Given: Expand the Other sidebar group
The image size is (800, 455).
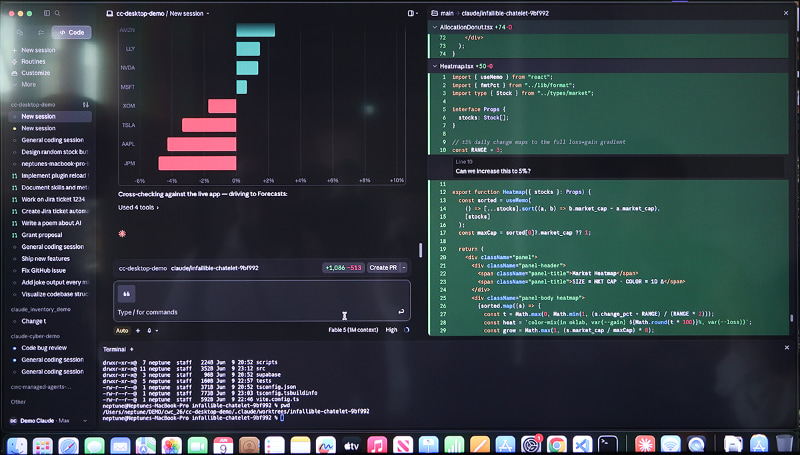Looking at the screenshot, I should click(x=18, y=402).
